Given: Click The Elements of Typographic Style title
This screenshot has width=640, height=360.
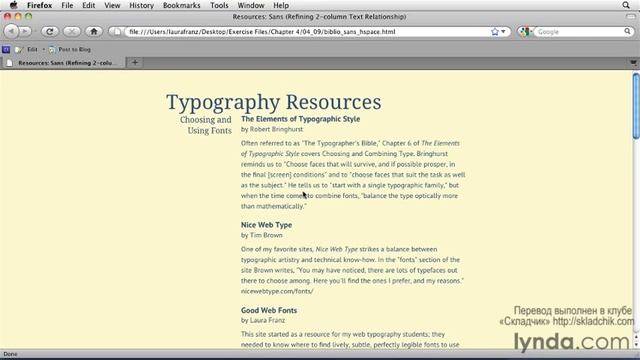Looking at the screenshot, I should [x=300, y=119].
